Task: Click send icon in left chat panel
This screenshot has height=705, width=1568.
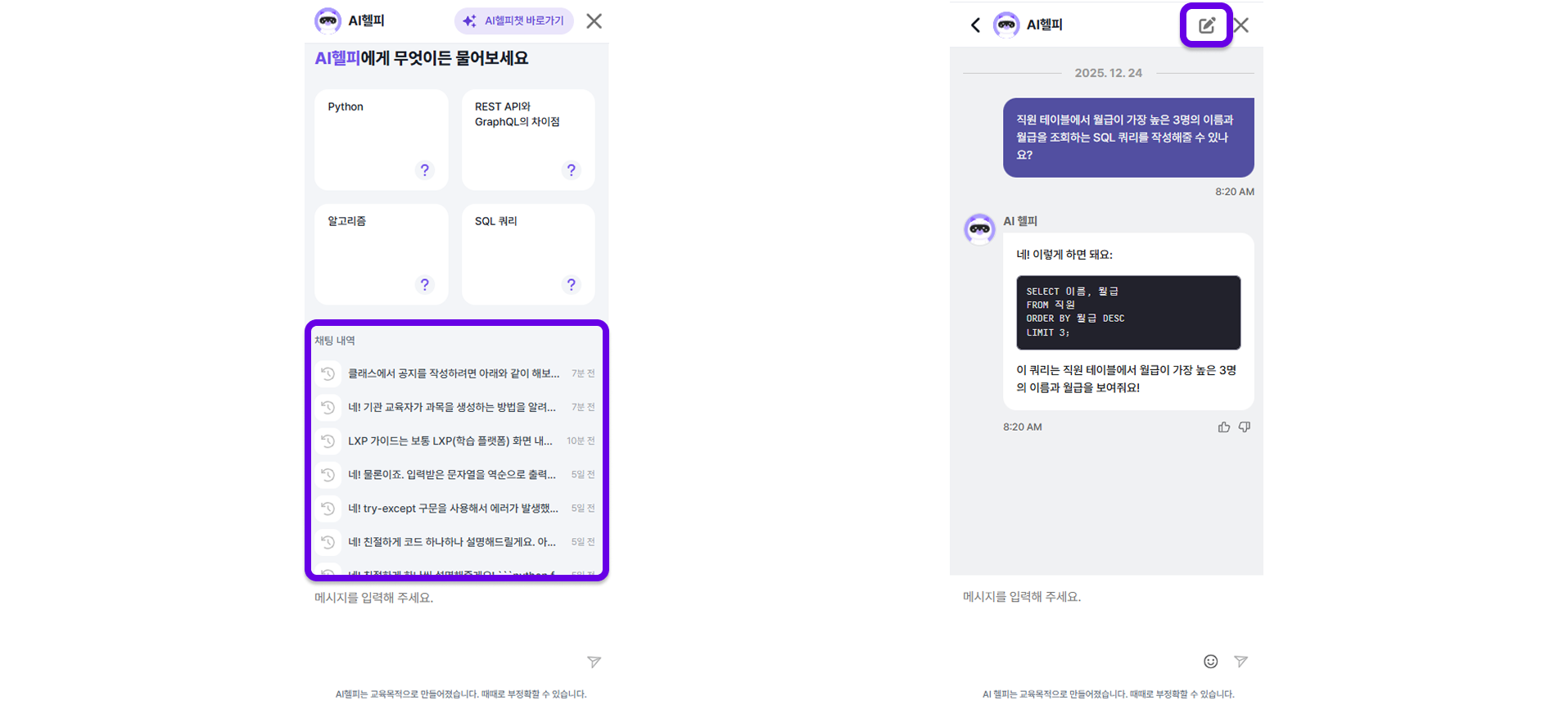Action: 594,662
